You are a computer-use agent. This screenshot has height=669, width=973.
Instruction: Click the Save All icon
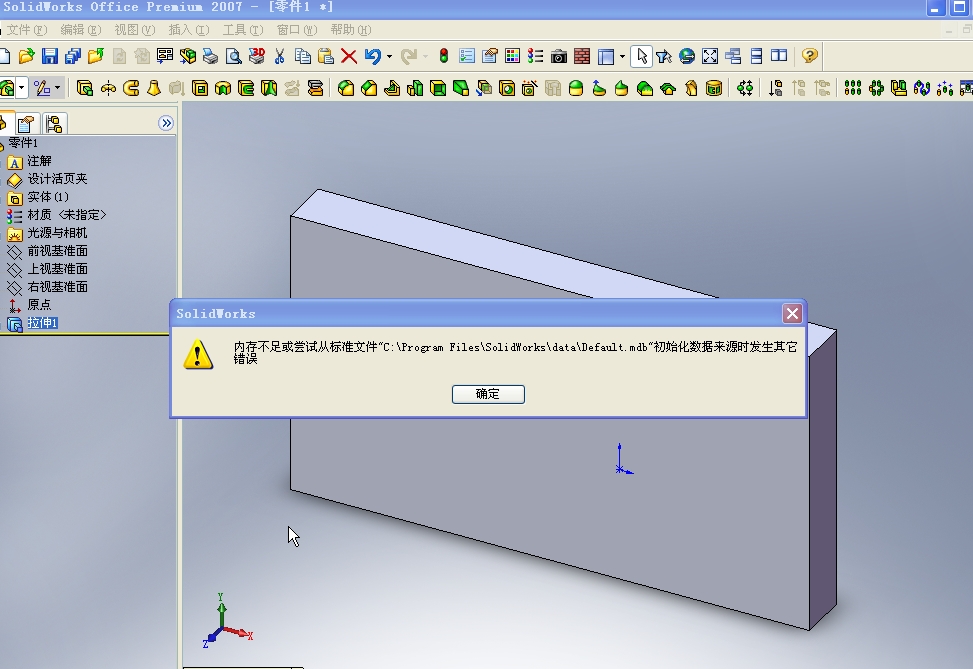pos(73,56)
